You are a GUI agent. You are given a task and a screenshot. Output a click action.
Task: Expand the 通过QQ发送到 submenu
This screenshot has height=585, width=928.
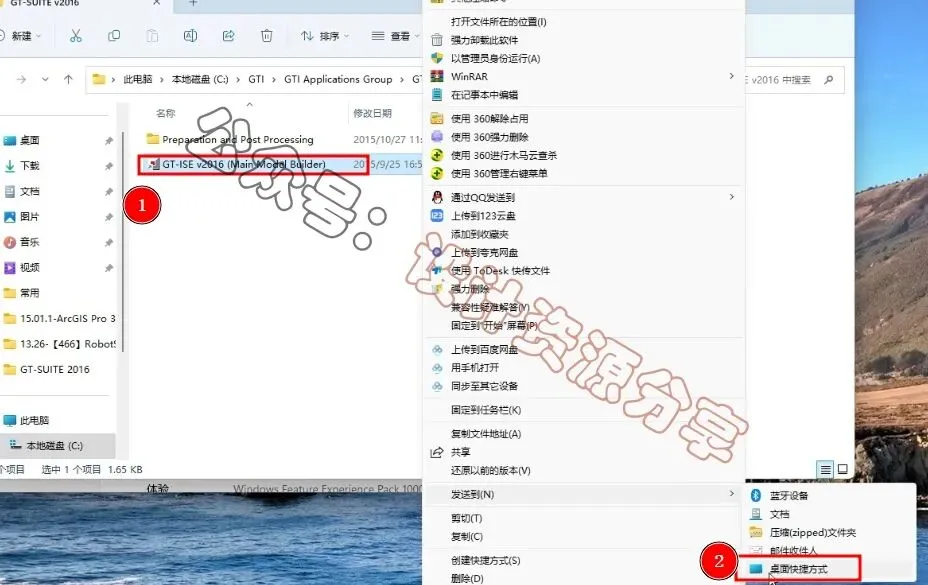[x=585, y=197]
